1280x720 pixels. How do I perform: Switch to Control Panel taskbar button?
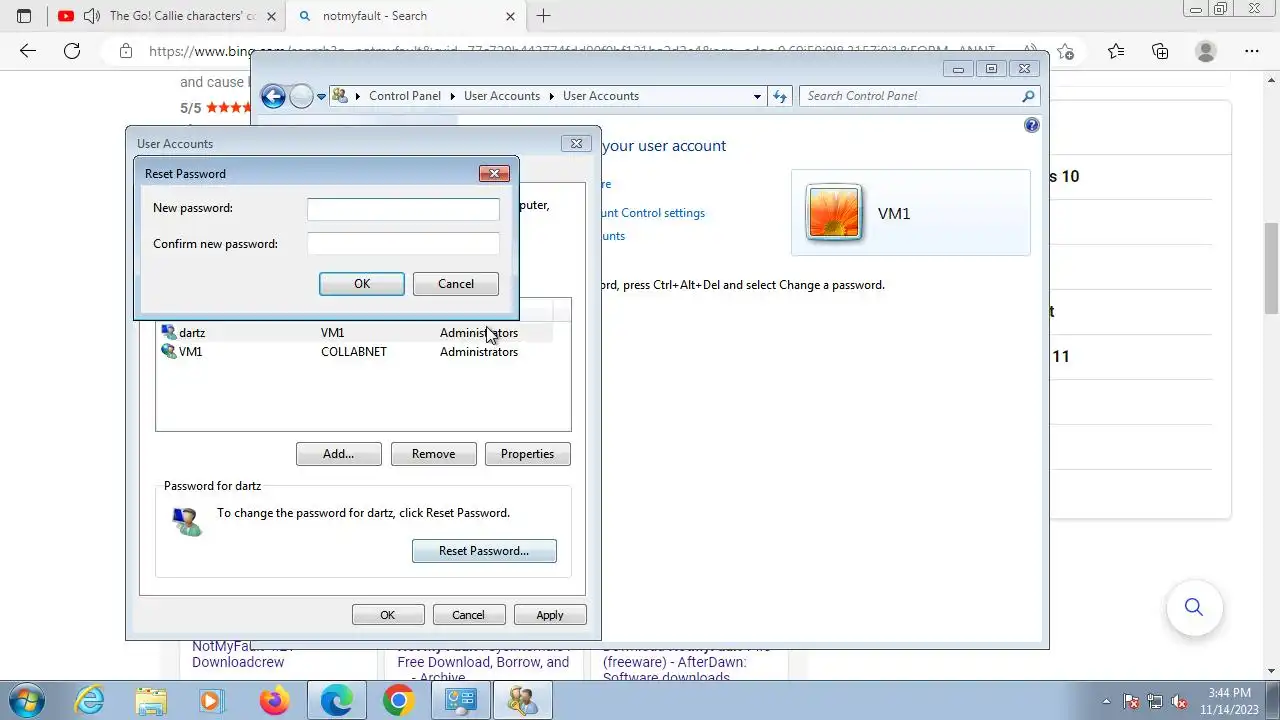click(460, 701)
